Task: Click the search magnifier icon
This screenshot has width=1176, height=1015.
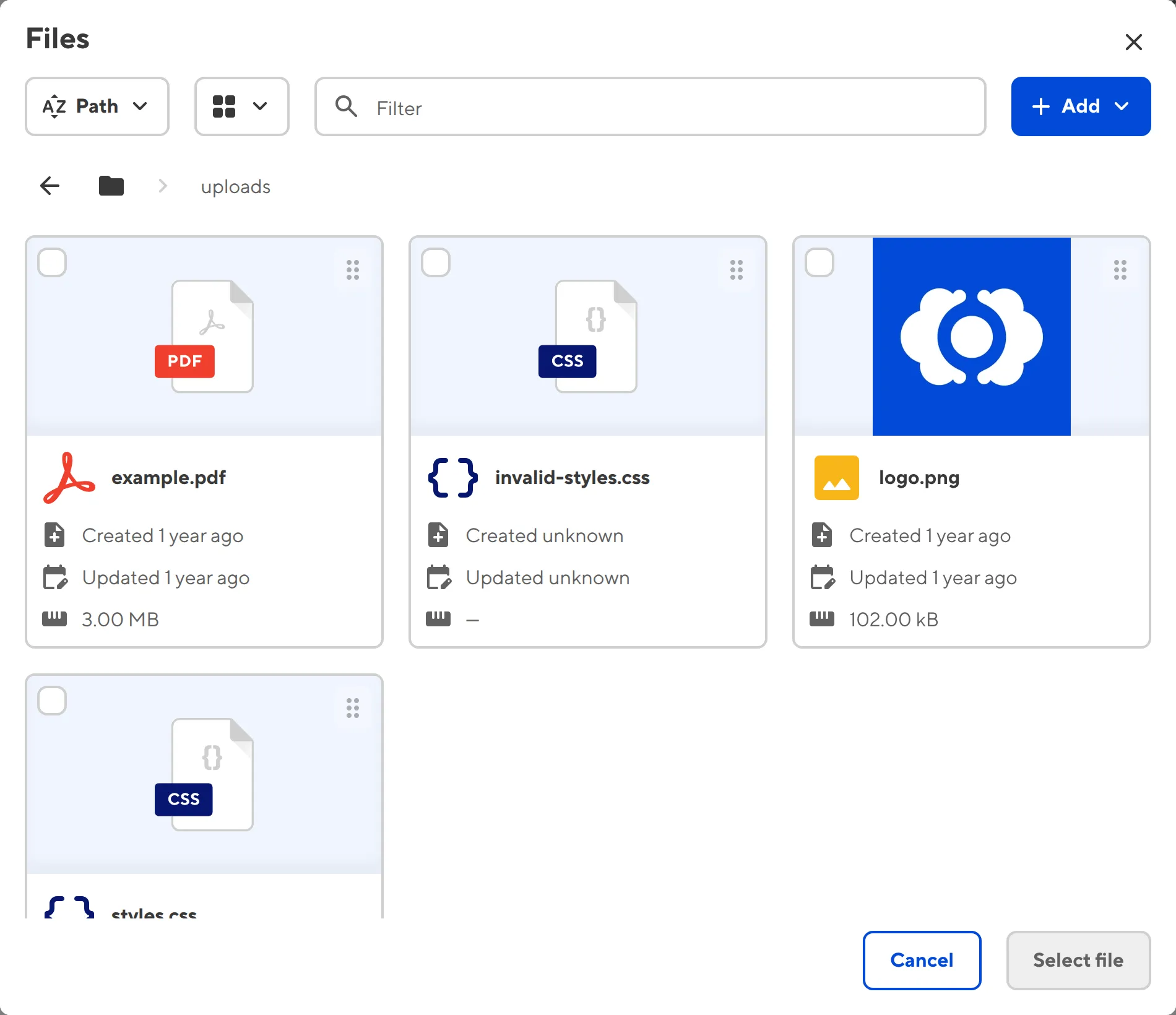Action: [346, 106]
